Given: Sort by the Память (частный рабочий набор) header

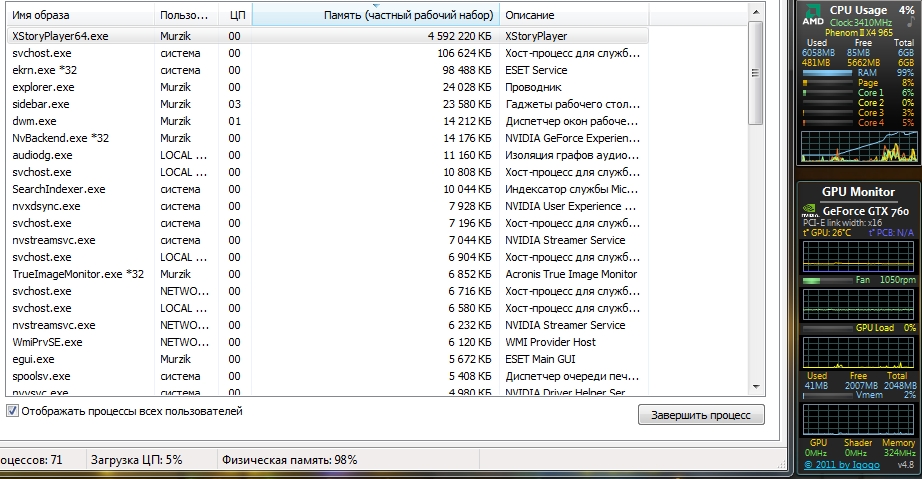Looking at the screenshot, I should click(376, 15).
